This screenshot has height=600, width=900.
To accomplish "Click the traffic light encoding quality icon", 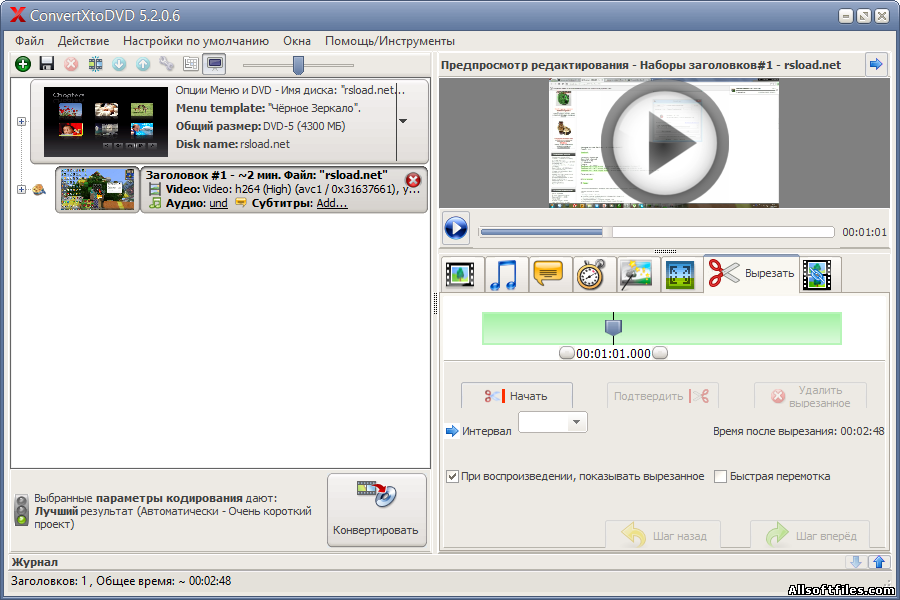I will (21, 509).
